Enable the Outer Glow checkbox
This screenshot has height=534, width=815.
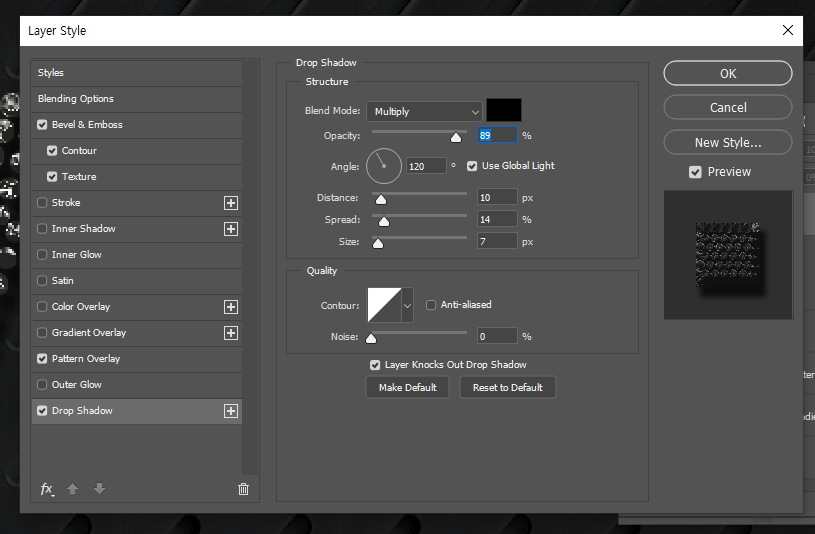tap(42, 385)
